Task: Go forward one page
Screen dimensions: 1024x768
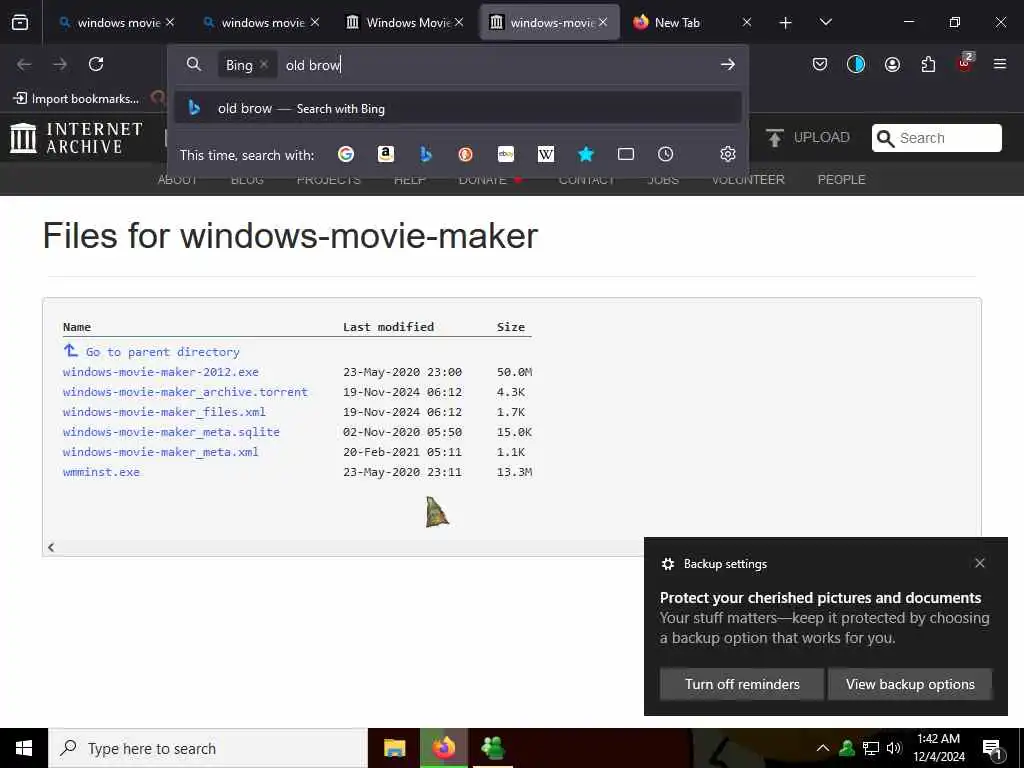Action: 60,64
